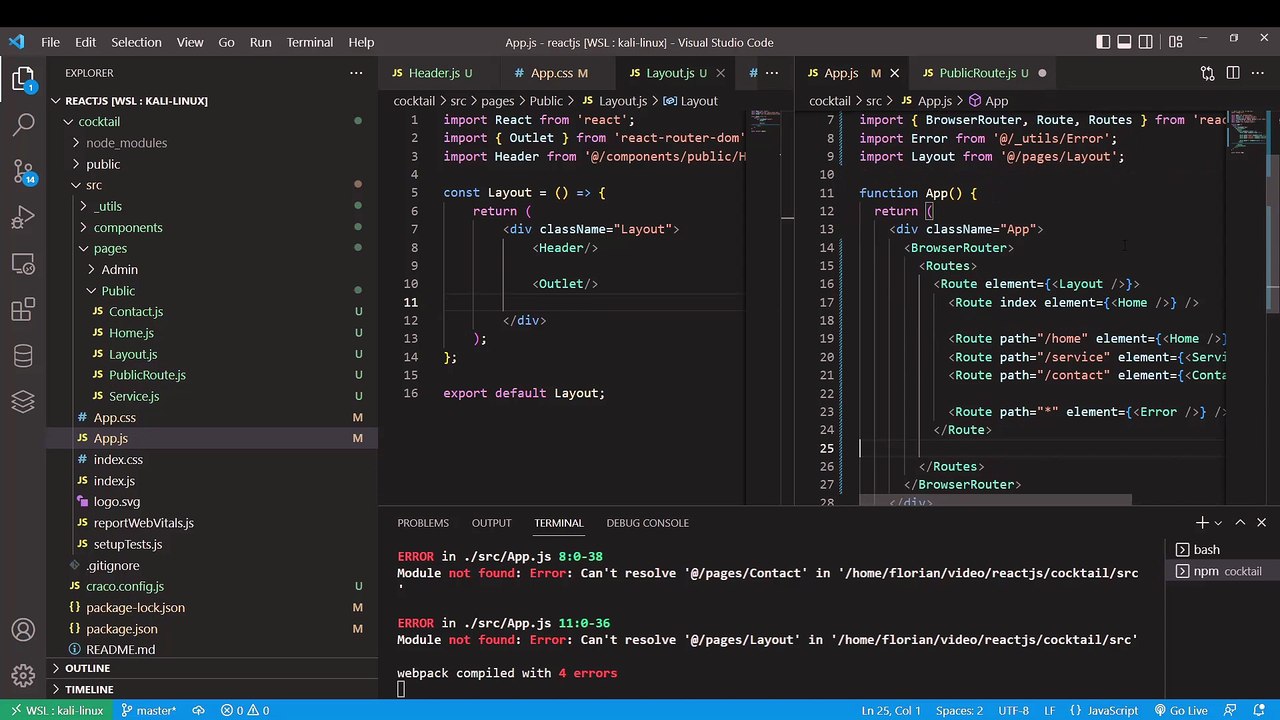Start Go Live server
The image size is (1280, 720).
click(1180, 710)
